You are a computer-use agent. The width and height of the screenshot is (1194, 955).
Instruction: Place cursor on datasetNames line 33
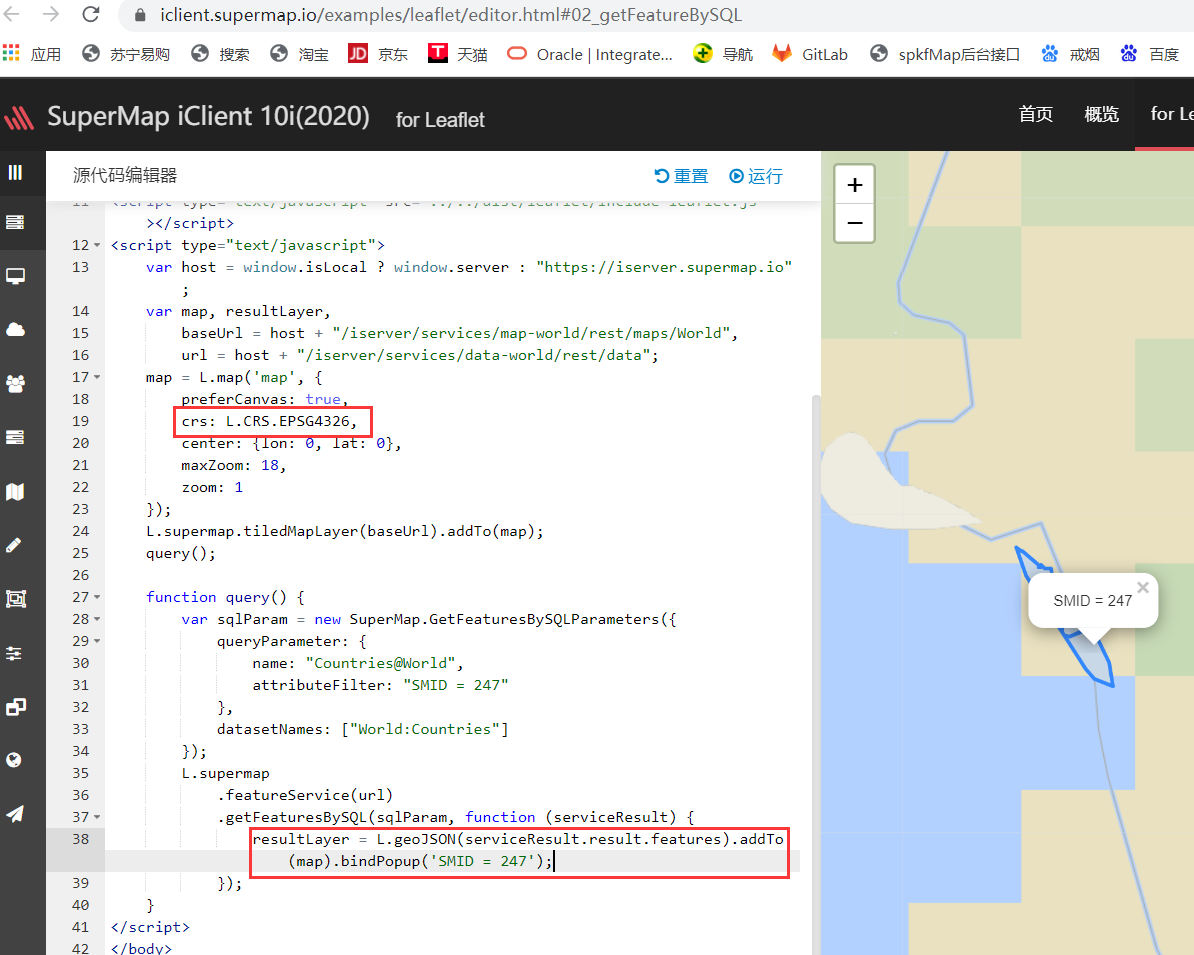click(x=362, y=730)
